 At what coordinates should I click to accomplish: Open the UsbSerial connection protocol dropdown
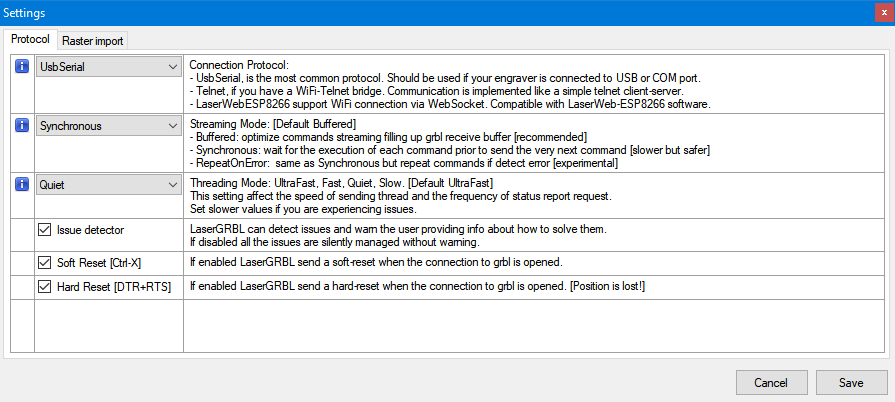pyautogui.click(x=108, y=67)
